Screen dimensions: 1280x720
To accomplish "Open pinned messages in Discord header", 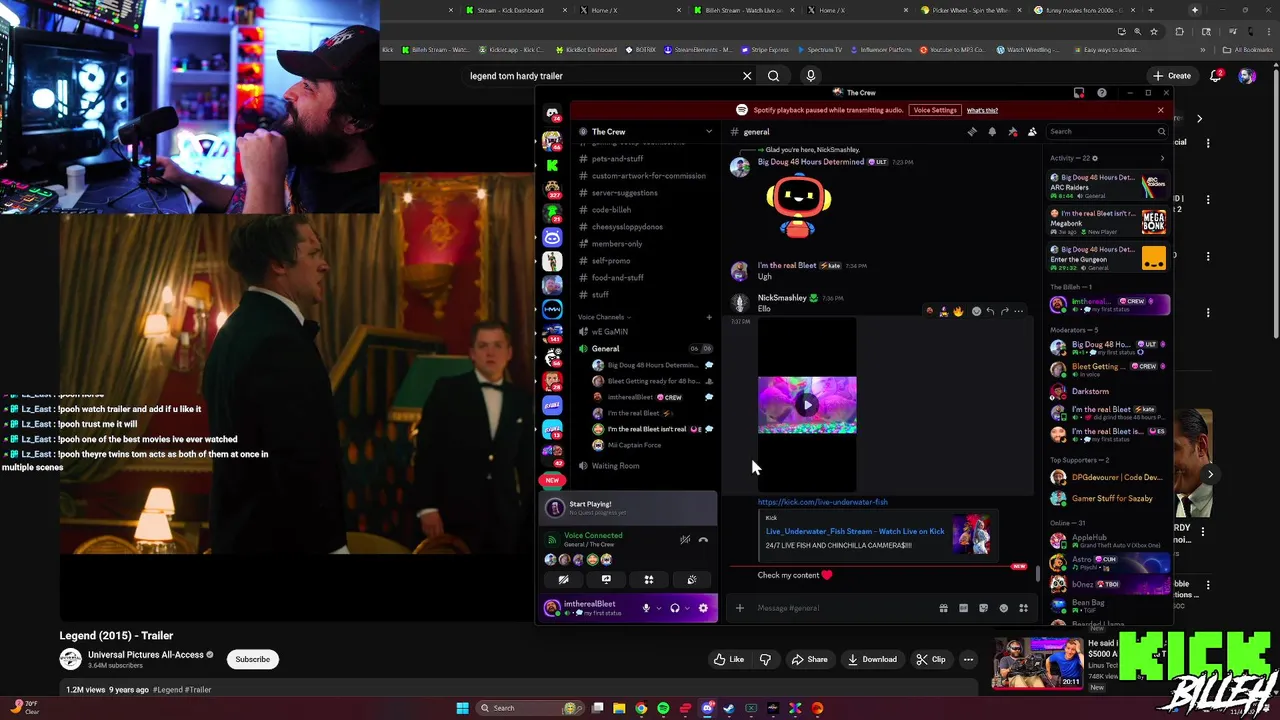I will [x=1012, y=132].
